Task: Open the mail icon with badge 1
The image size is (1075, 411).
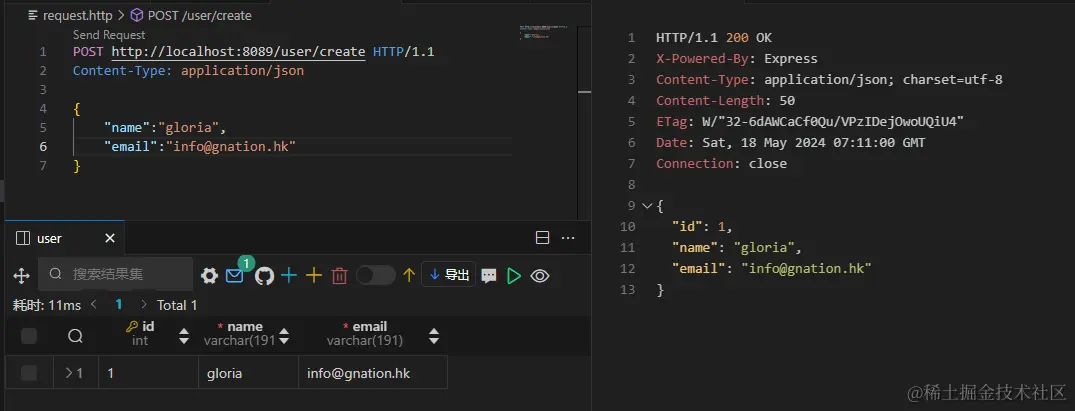Action: (234, 276)
